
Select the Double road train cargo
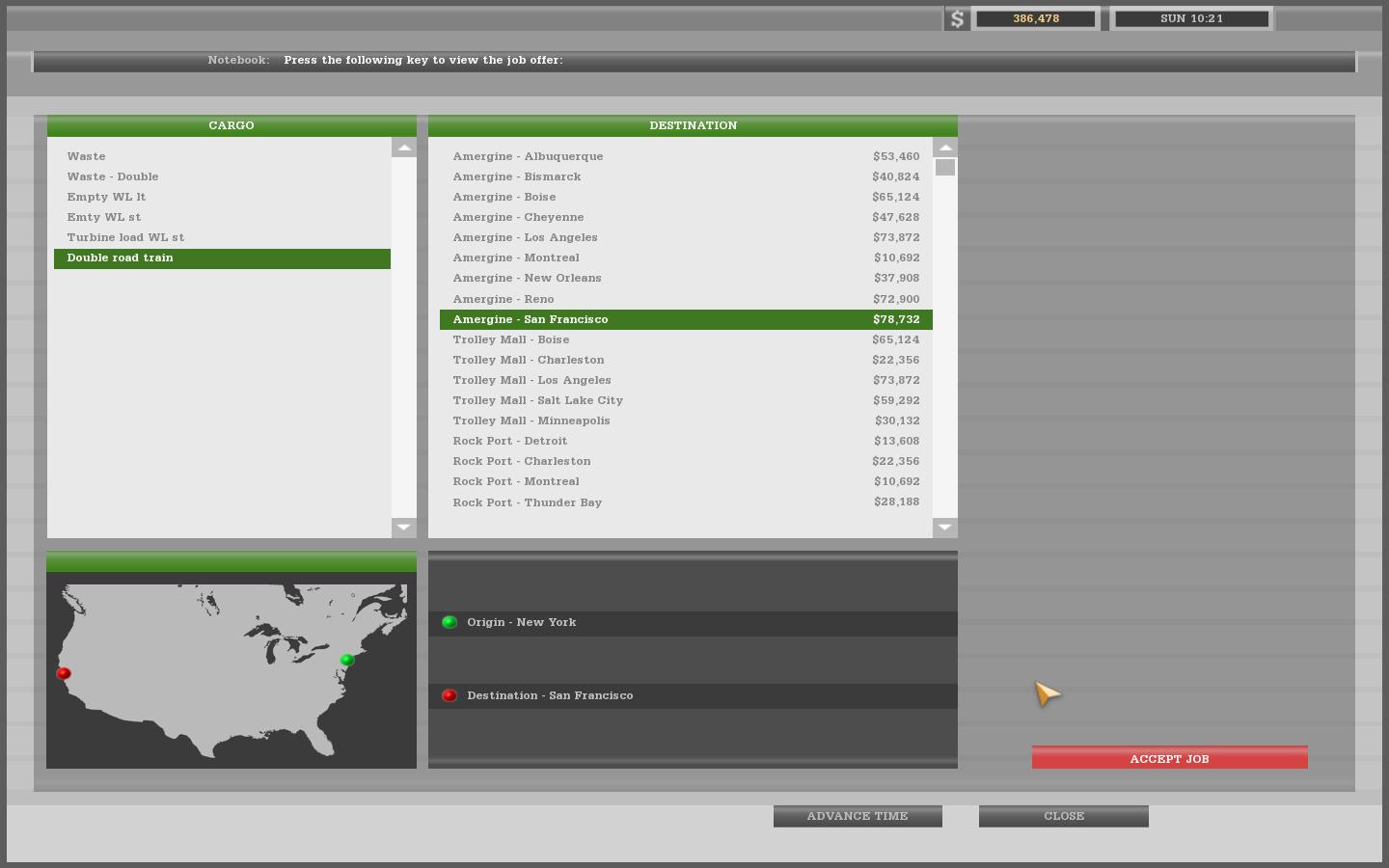pos(222,258)
